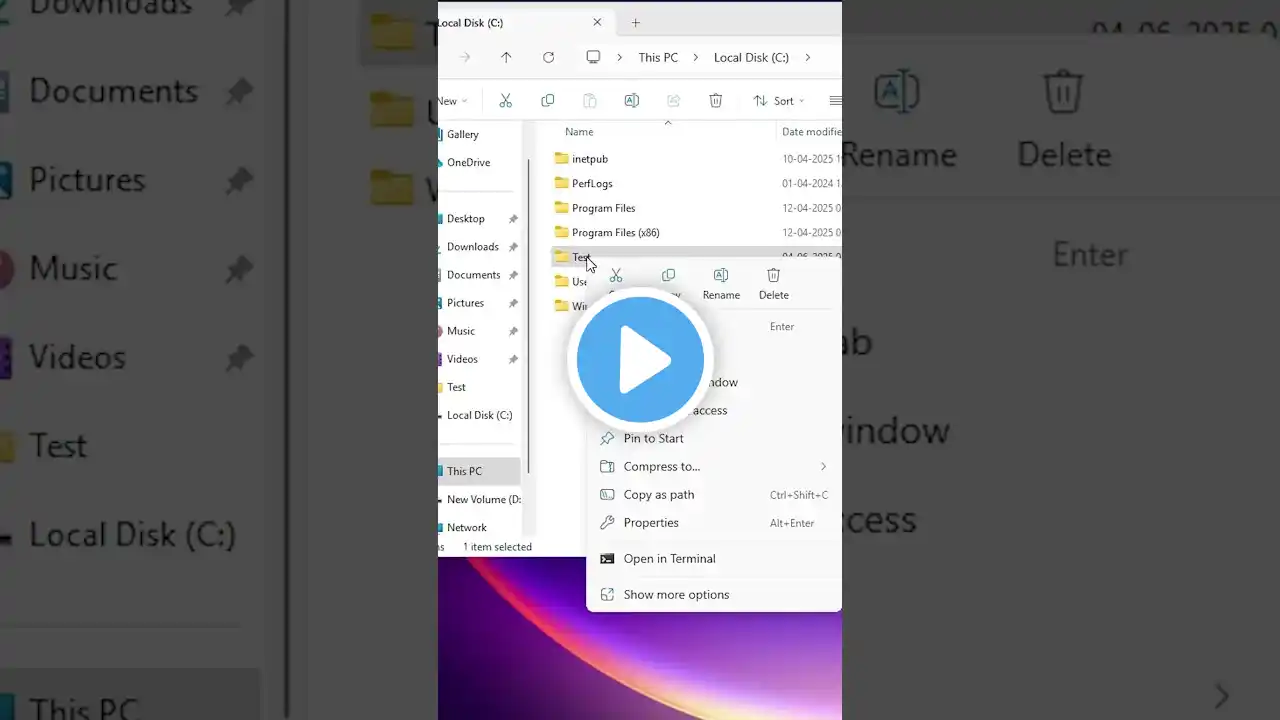Screen dimensions: 1280x720
Task: Click the pin icon beside Desktop
Action: (513, 219)
